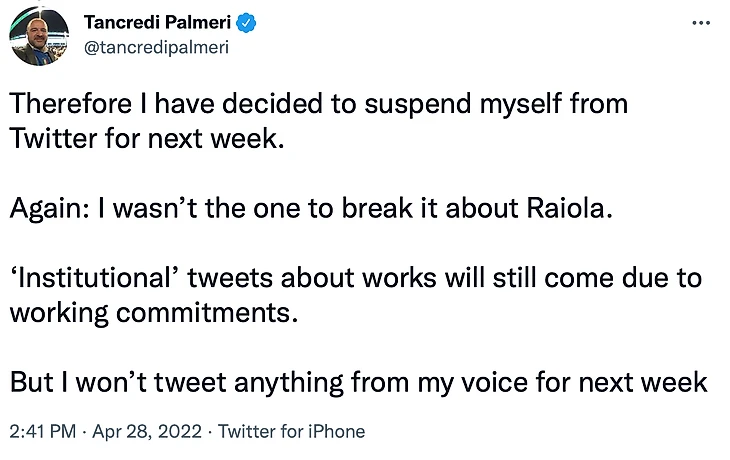This screenshot has height=460, width=730.
Task: Click the word 'Raiola' in the tweet
Action: pos(566,208)
